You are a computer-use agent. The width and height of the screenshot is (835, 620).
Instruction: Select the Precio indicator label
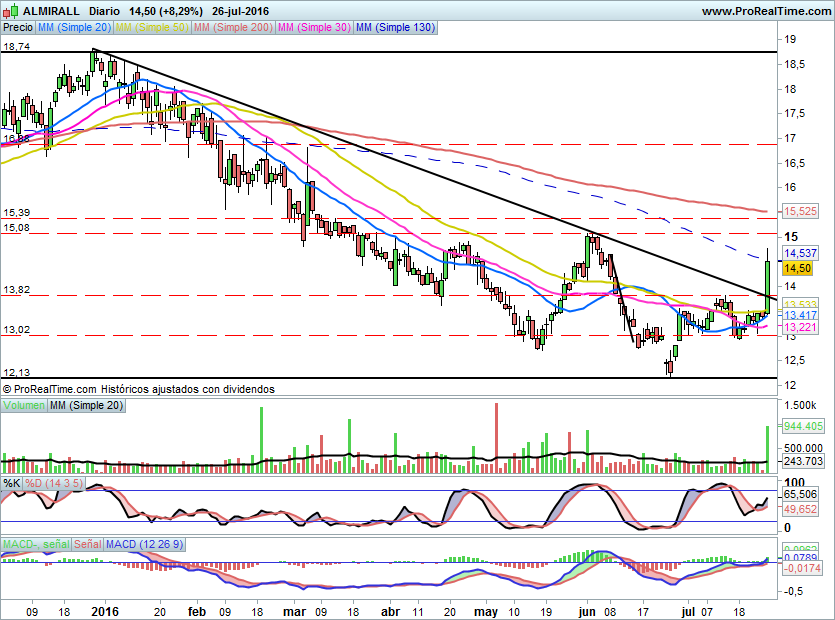(18, 27)
